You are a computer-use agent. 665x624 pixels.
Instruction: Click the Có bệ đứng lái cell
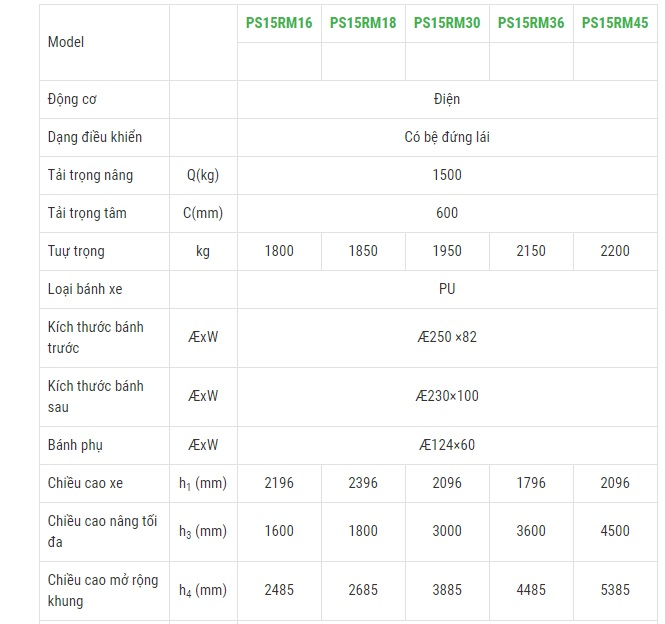(447, 137)
